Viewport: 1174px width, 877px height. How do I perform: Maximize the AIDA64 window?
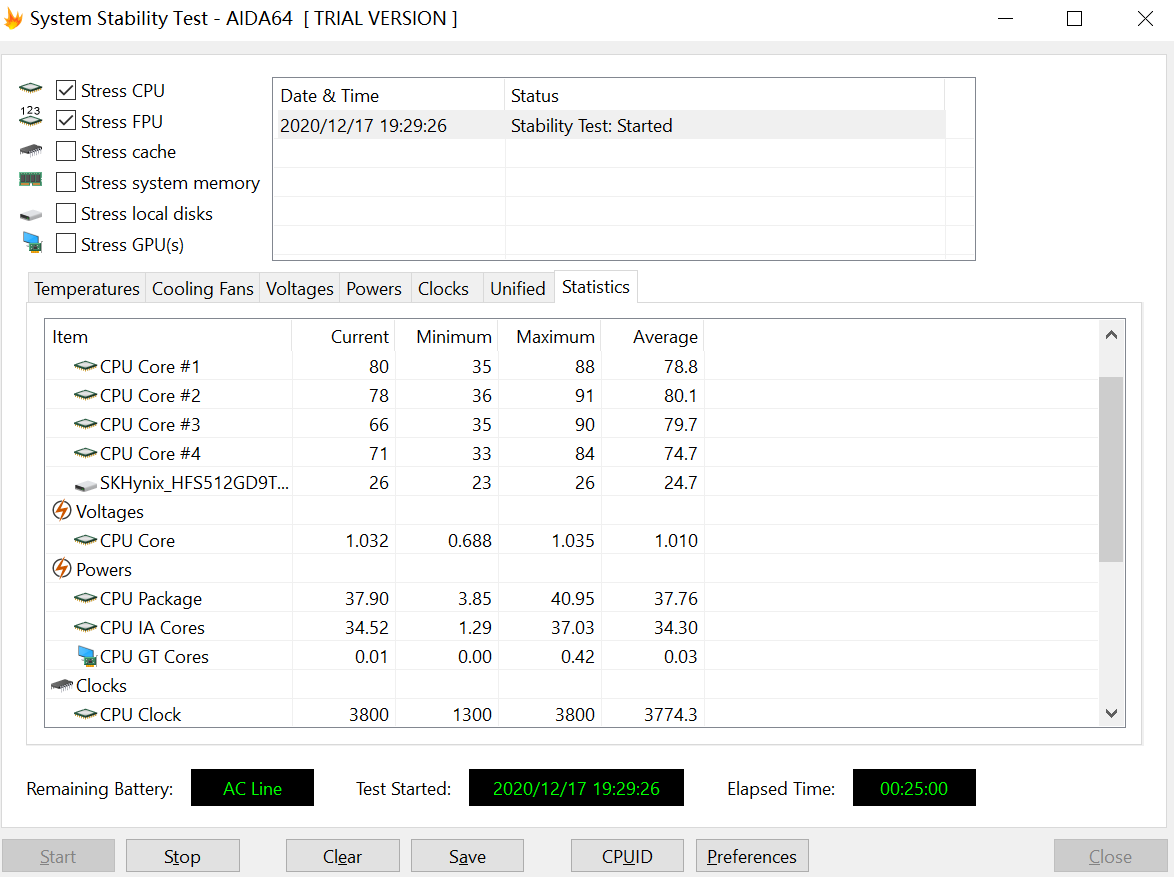(1074, 19)
